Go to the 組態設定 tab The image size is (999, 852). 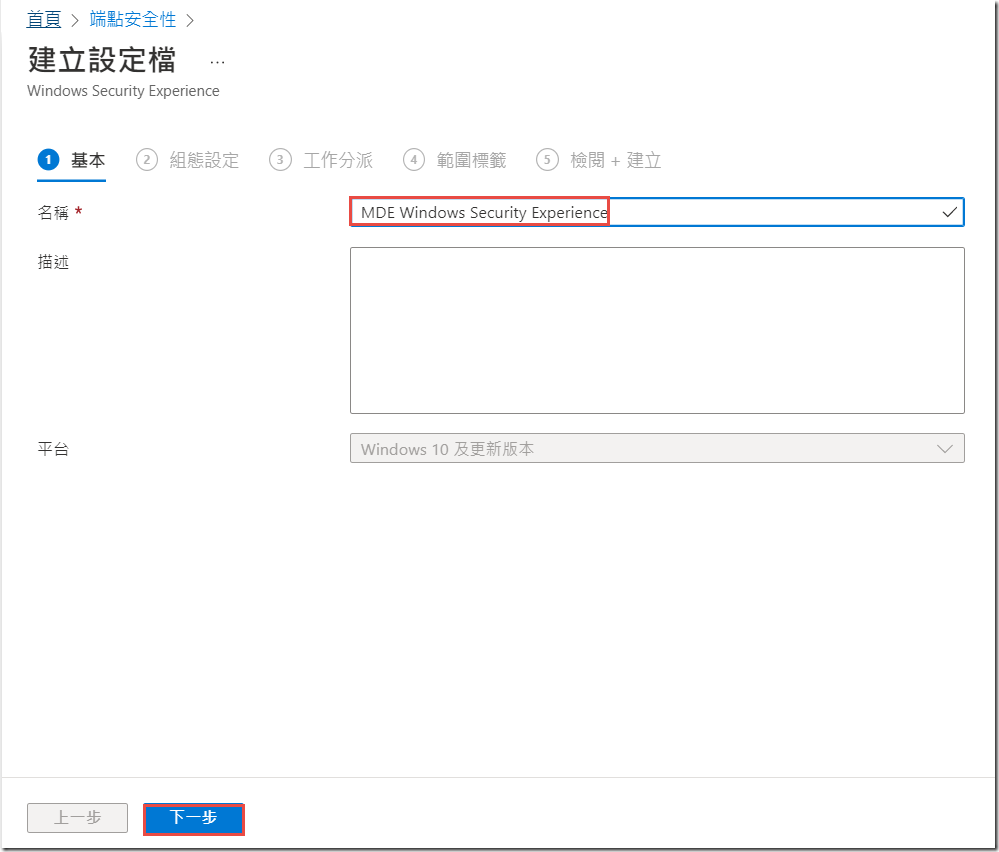(204, 160)
